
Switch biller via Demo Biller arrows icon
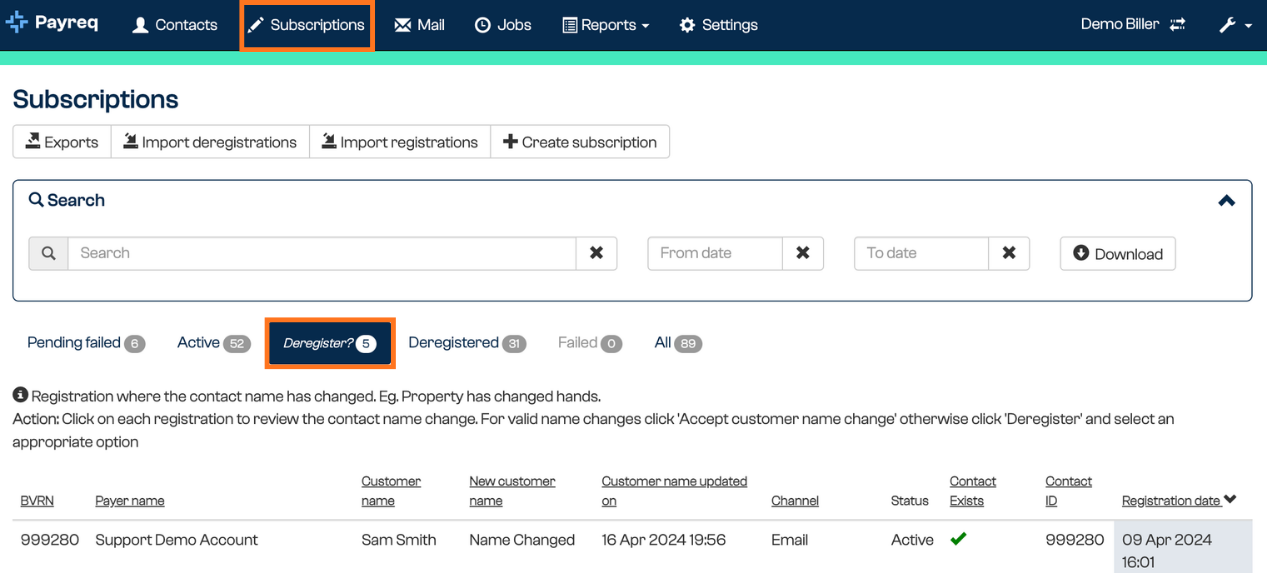(x=1177, y=25)
